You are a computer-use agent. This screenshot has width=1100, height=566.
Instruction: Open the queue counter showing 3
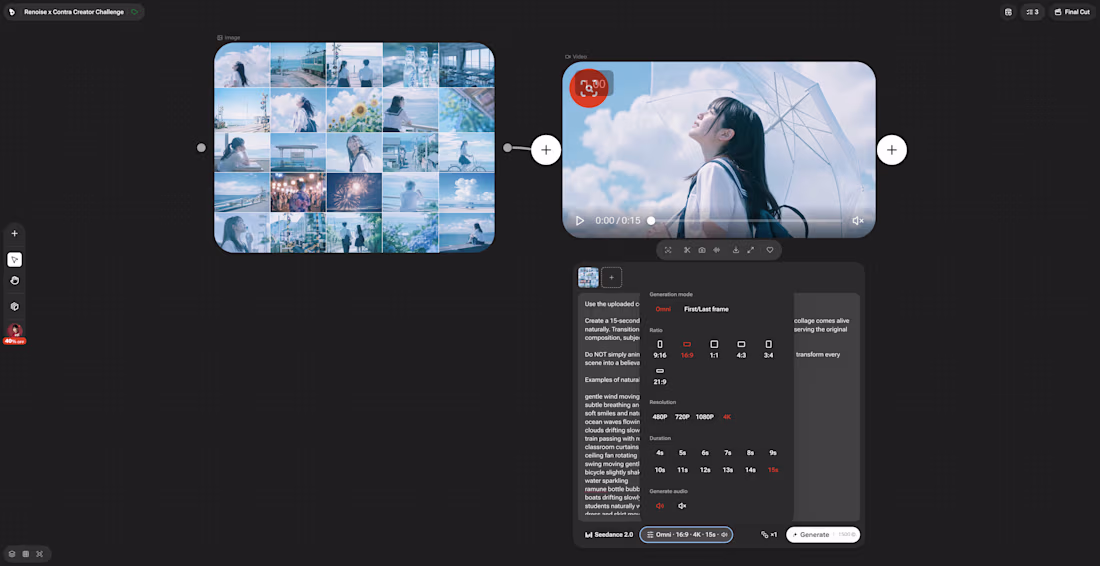point(1032,12)
